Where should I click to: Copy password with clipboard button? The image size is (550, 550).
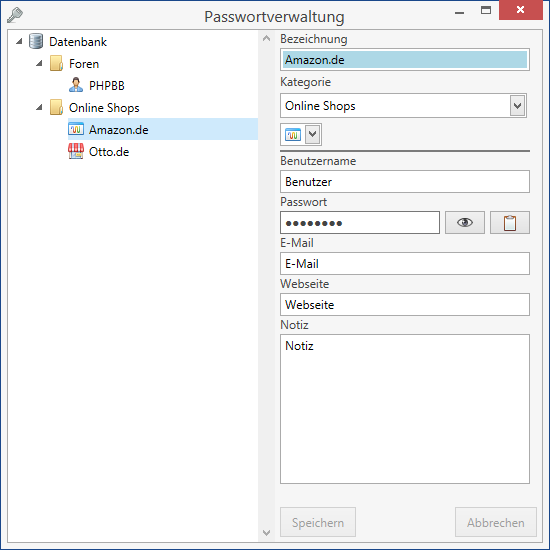510,222
